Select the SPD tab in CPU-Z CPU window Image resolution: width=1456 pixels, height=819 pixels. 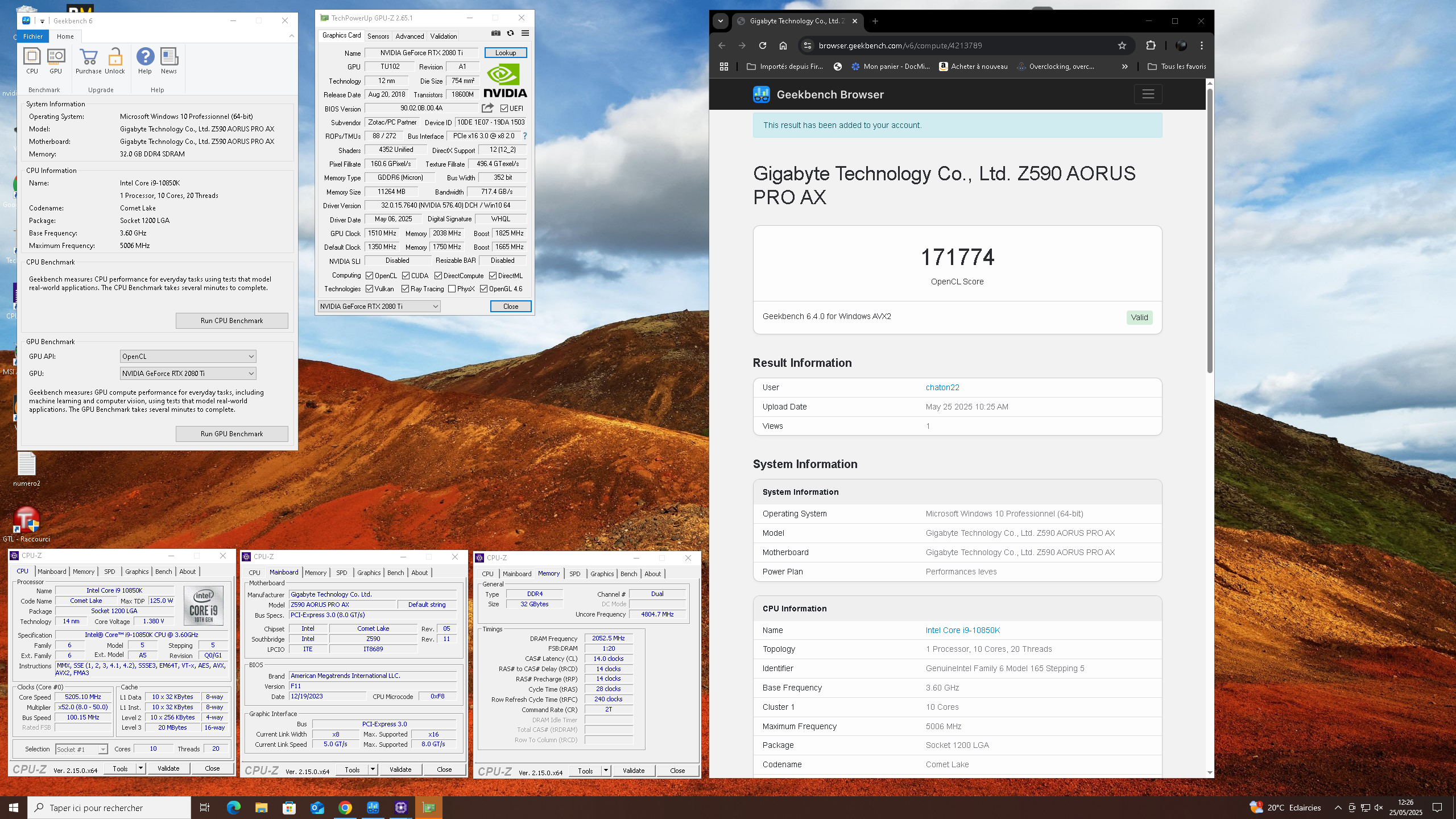coord(110,572)
